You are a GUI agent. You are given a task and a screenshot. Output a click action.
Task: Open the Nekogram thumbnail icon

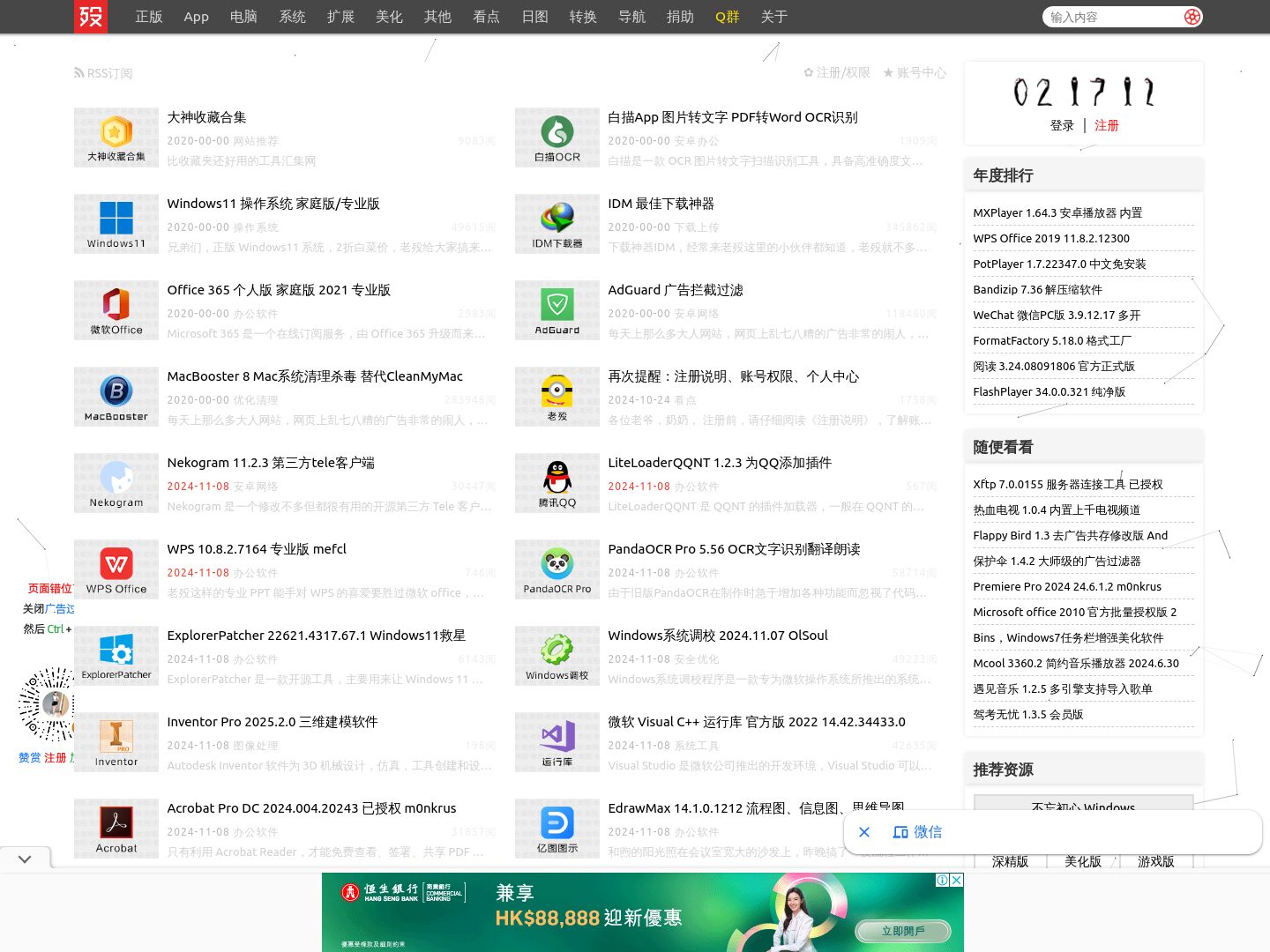click(x=116, y=483)
